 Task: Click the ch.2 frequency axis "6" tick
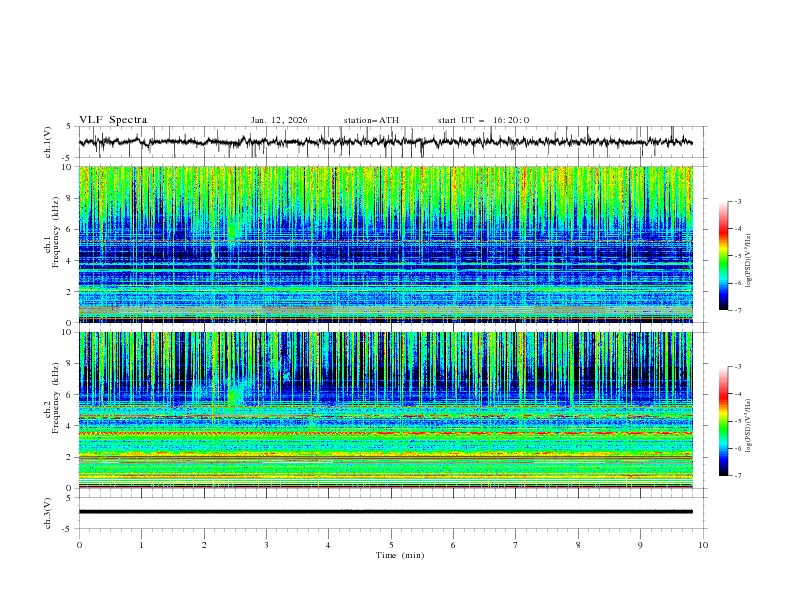[70, 395]
